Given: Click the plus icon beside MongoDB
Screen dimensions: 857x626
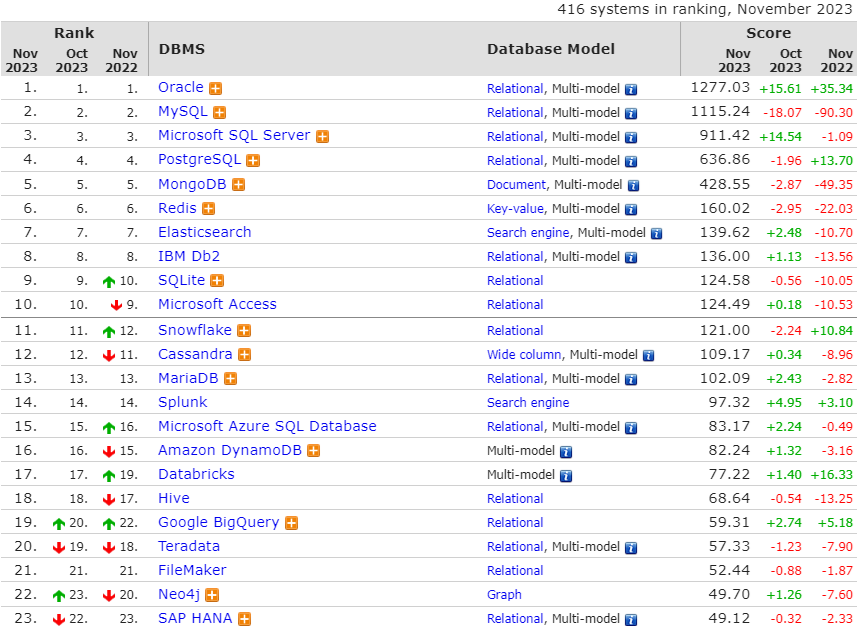Looking at the screenshot, I should click(x=238, y=185).
